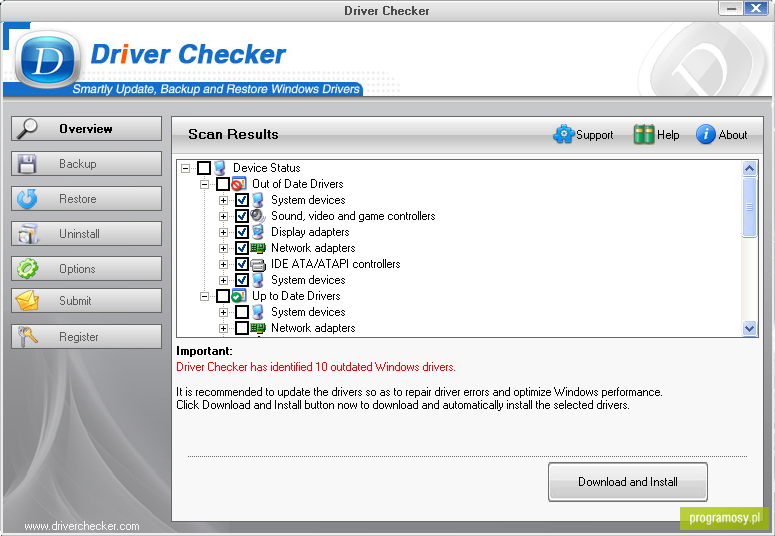Click the Overview magnifying glass icon

coord(27,129)
